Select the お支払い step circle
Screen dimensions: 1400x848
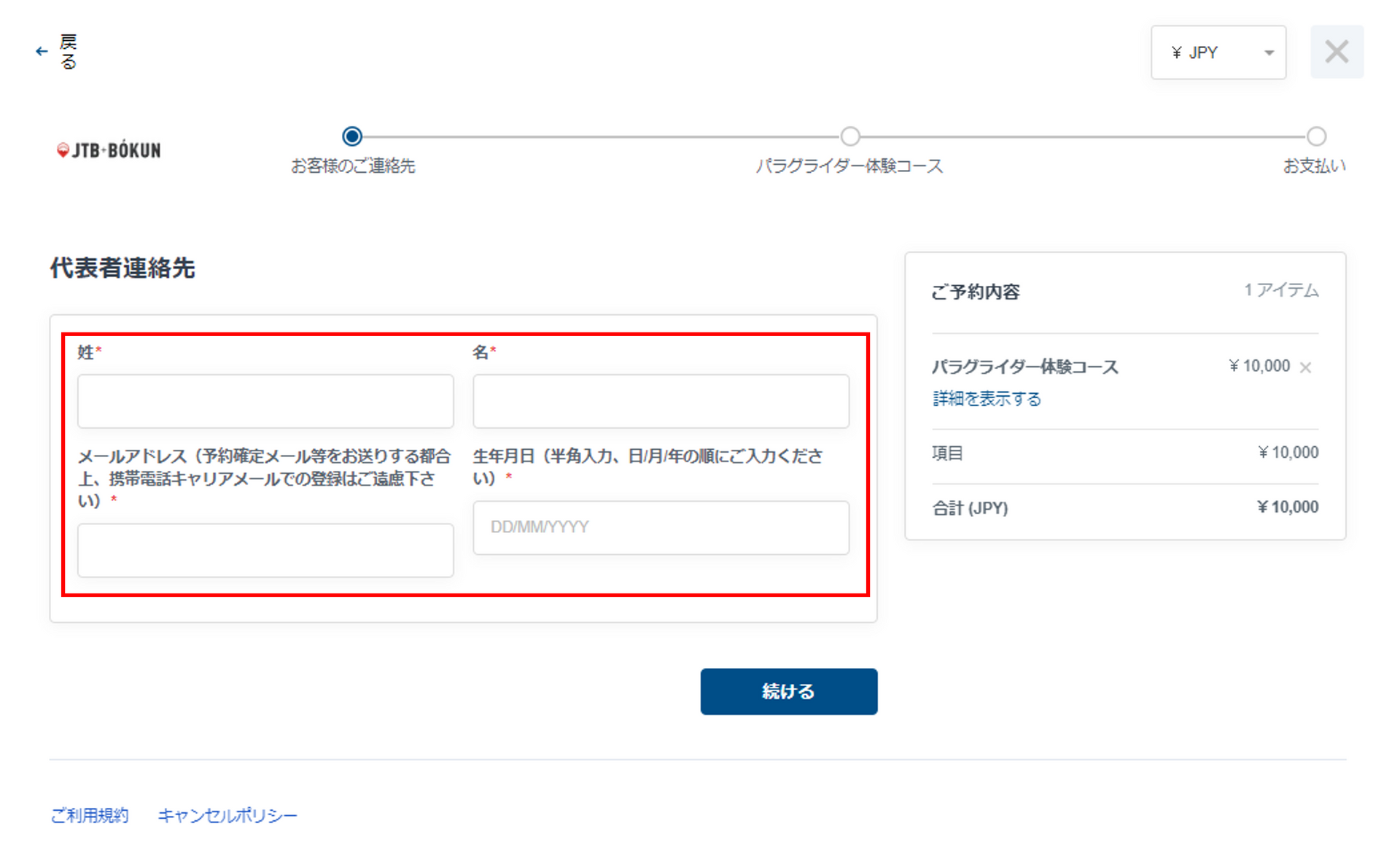pyautogui.click(x=1315, y=136)
